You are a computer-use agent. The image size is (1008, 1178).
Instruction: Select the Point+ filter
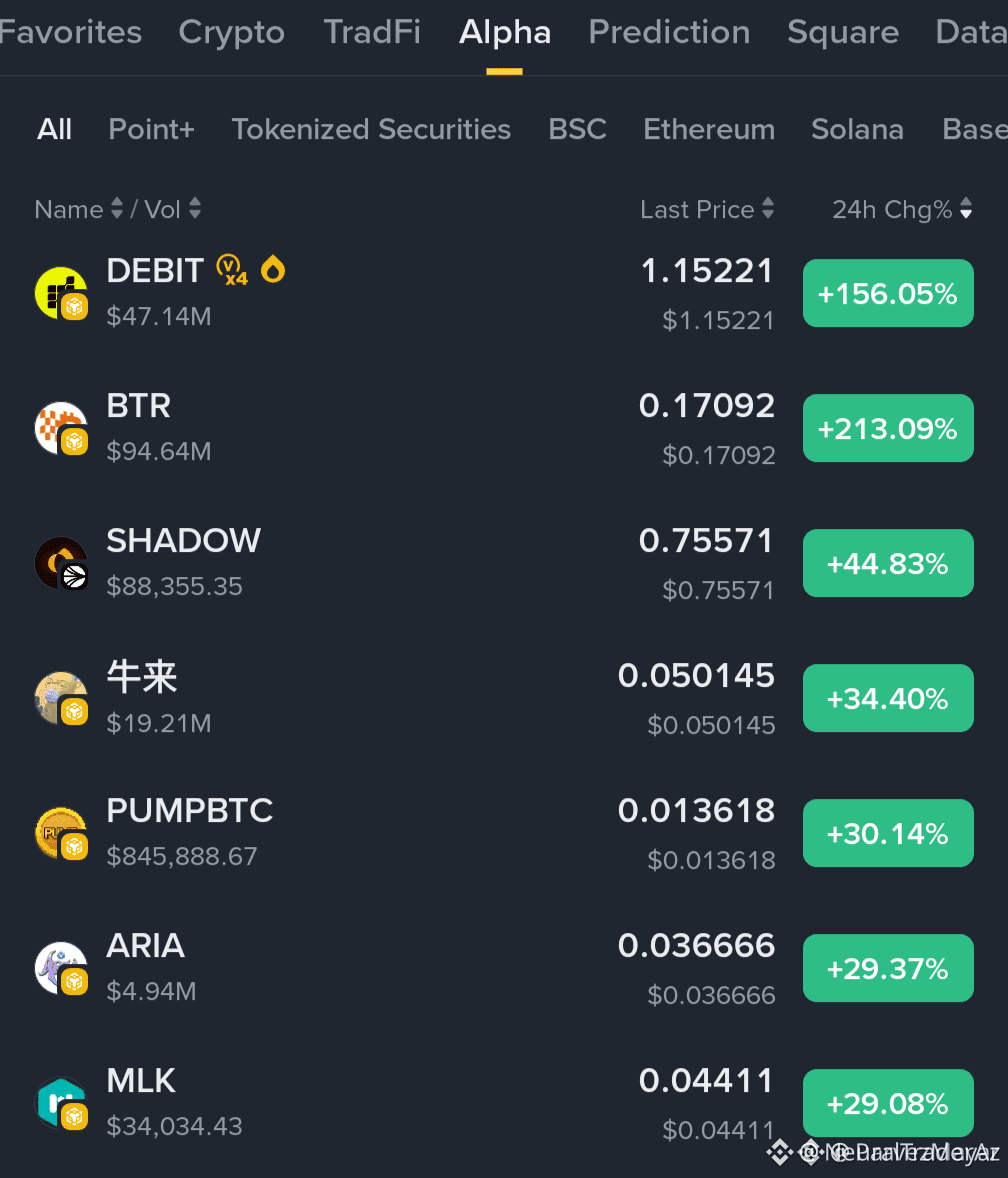click(x=152, y=129)
